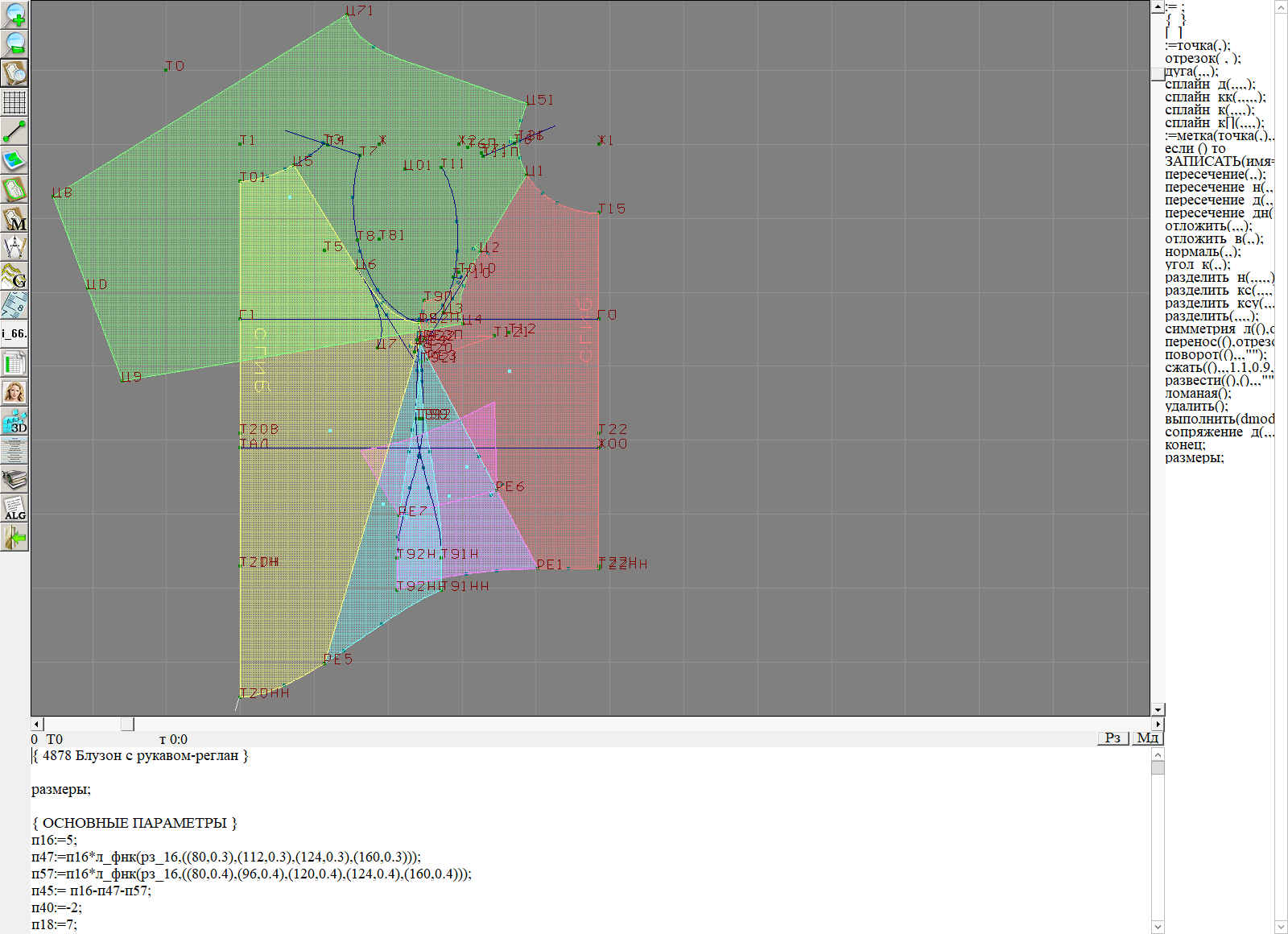Select 'пересечение(.,);' in the command list

click(x=1215, y=175)
